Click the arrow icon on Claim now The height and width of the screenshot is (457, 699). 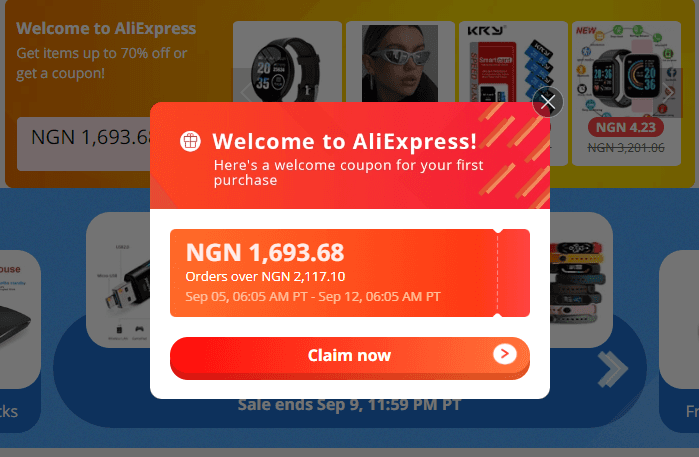click(505, 354)
